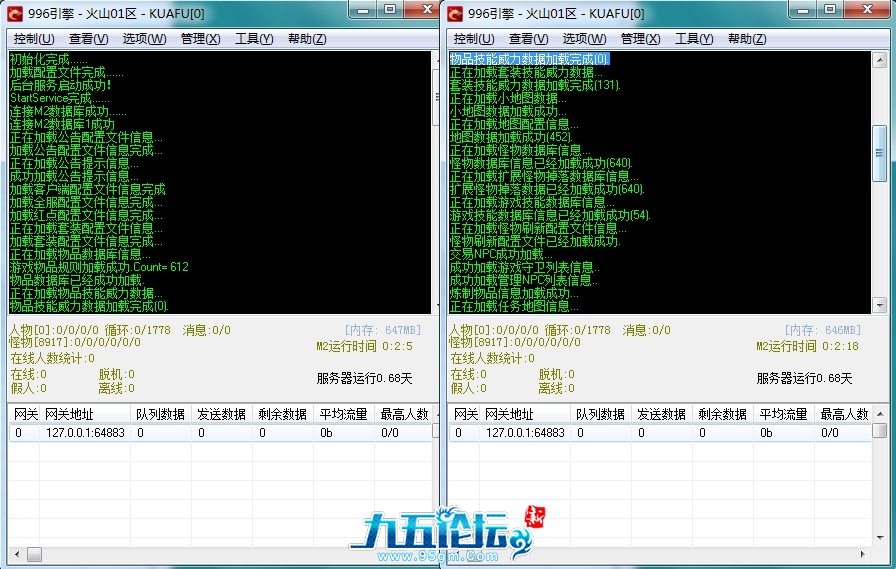The height and width of the screenshot is (569, 896).
Task: Click 发送数据 column header in right window
Action: pos(662,414)
